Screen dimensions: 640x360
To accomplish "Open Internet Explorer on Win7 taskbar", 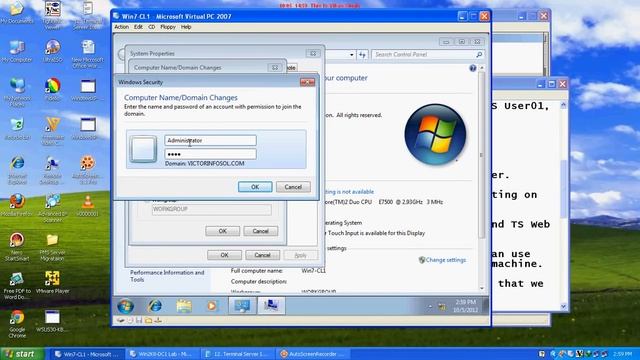I will [x=155, y=306].
